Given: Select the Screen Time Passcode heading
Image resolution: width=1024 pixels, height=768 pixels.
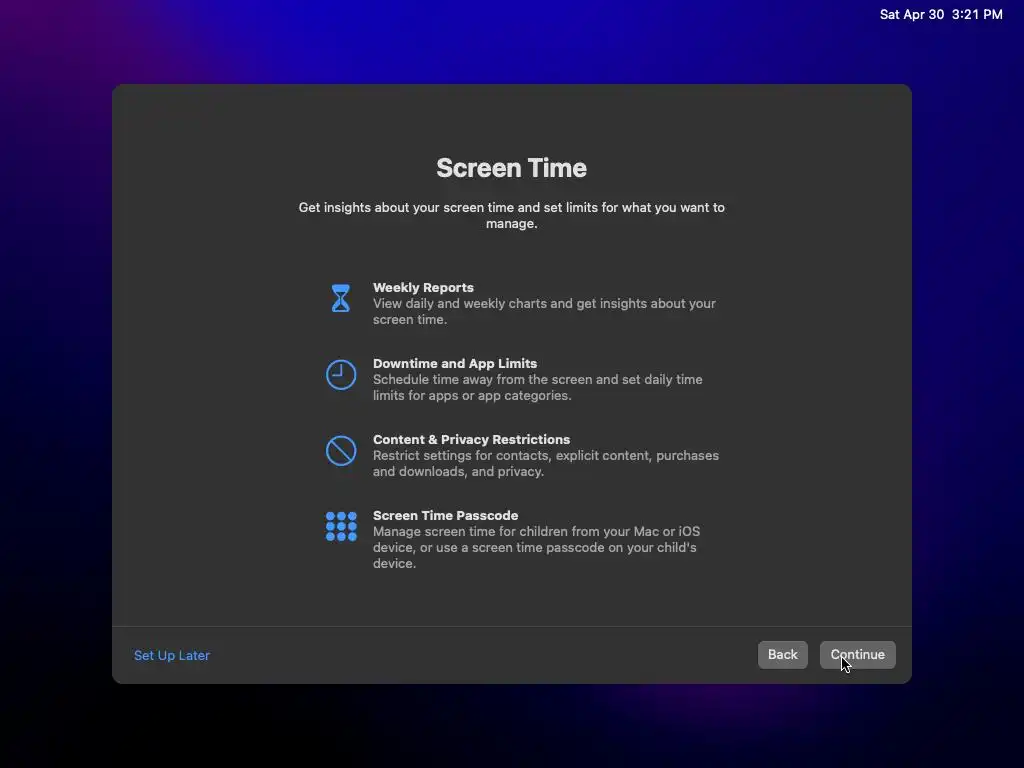Looking at the screenshot, I should [445, 515].
